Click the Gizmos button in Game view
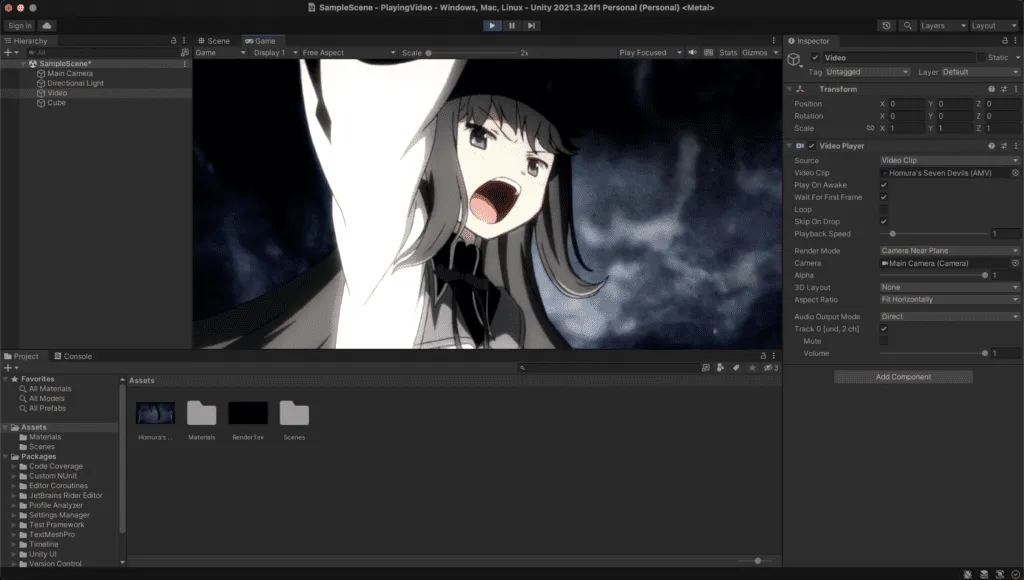Screen dimensions: 1024x580 (754, 52)
